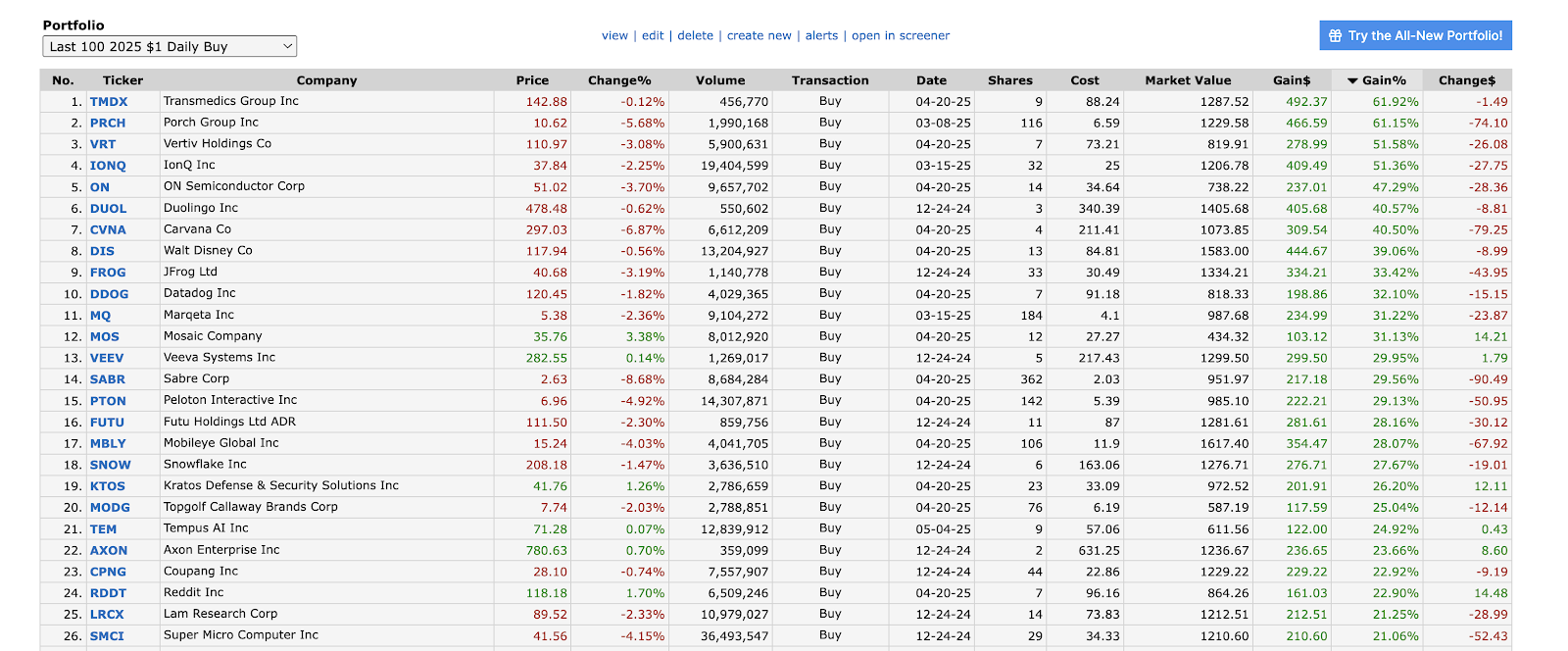The width and height of the screenshot is (1568, 651).
Task: Open DDOG ticker link
Action: click(x=110, y=294)
